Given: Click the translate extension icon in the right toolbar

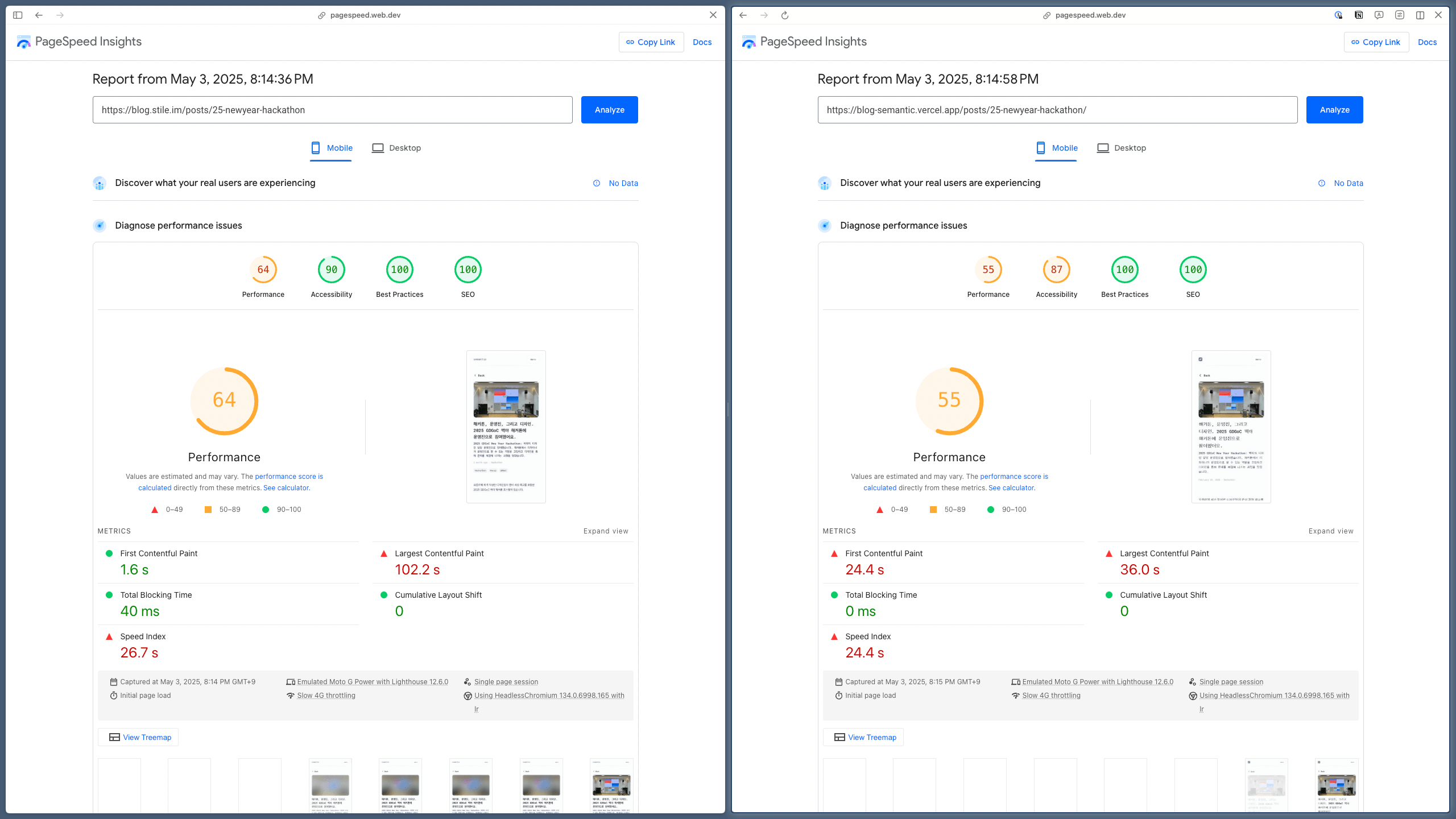Looking at the screenshot, I should [1379, 15].
